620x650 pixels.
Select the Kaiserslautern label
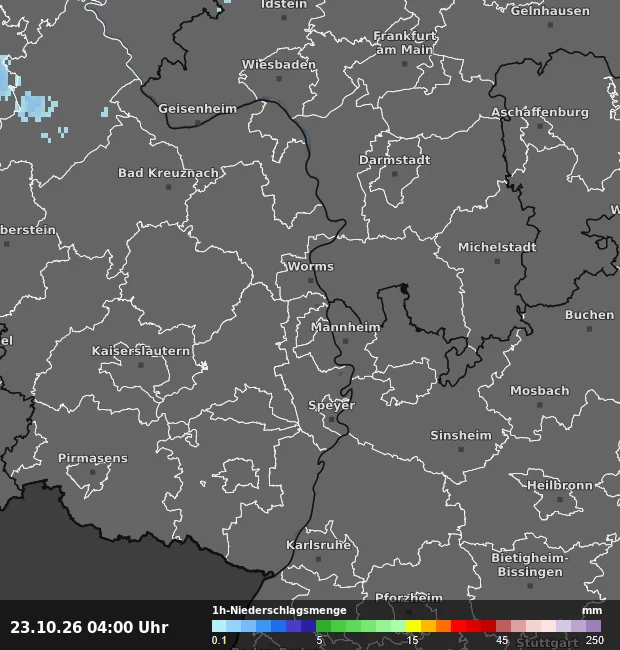pos(141,351)
